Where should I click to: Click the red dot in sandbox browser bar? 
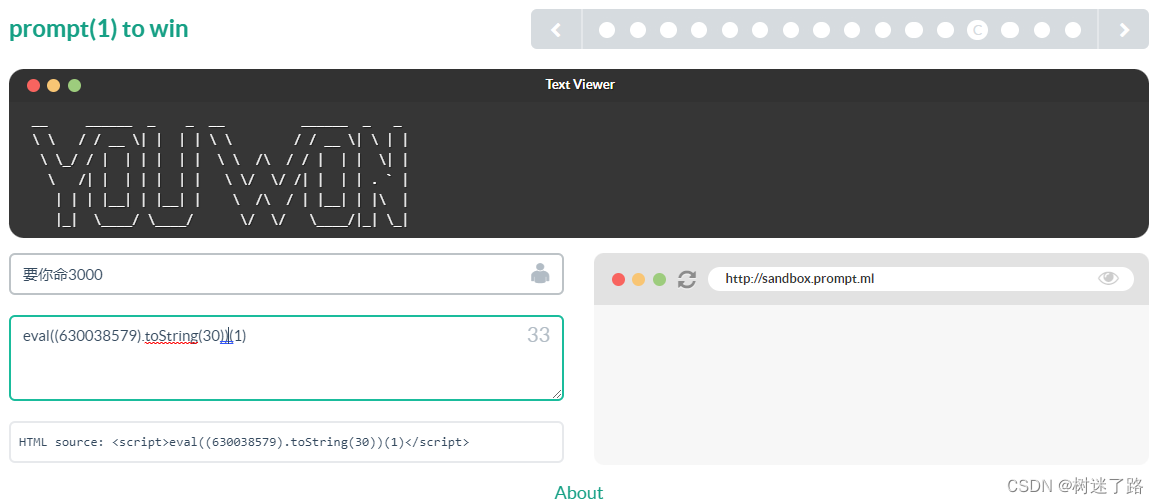pos(619,279)
